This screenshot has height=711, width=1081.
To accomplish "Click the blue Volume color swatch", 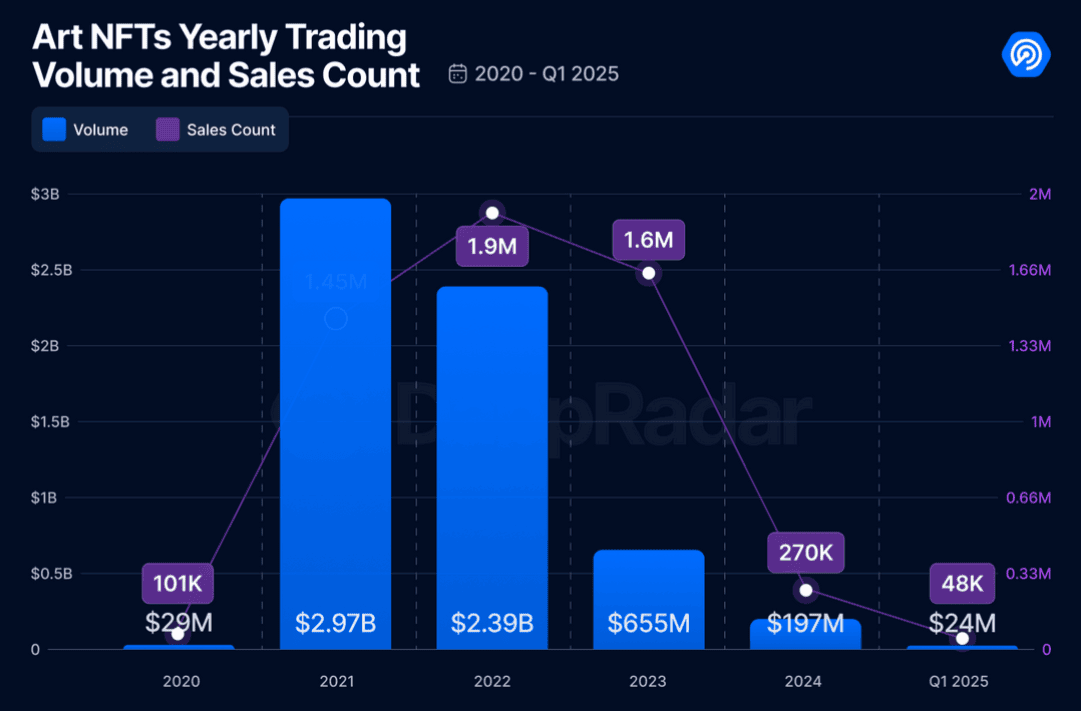I will tap(55, 130).
